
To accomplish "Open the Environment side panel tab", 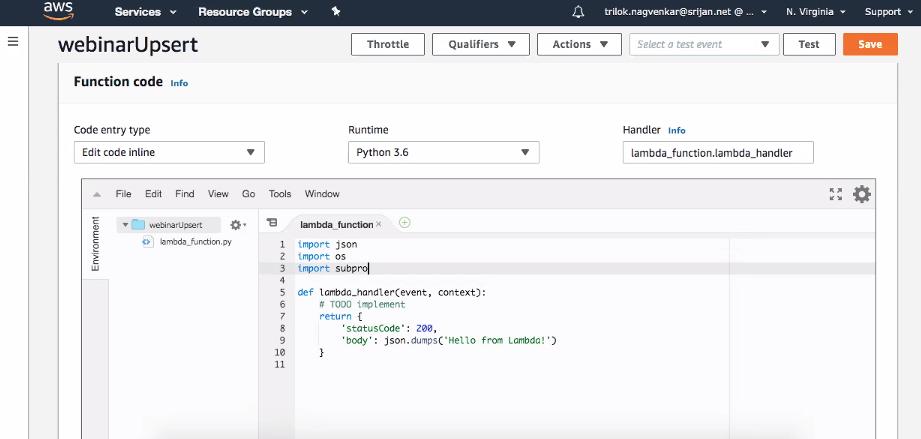I will [x=96, y=244].
